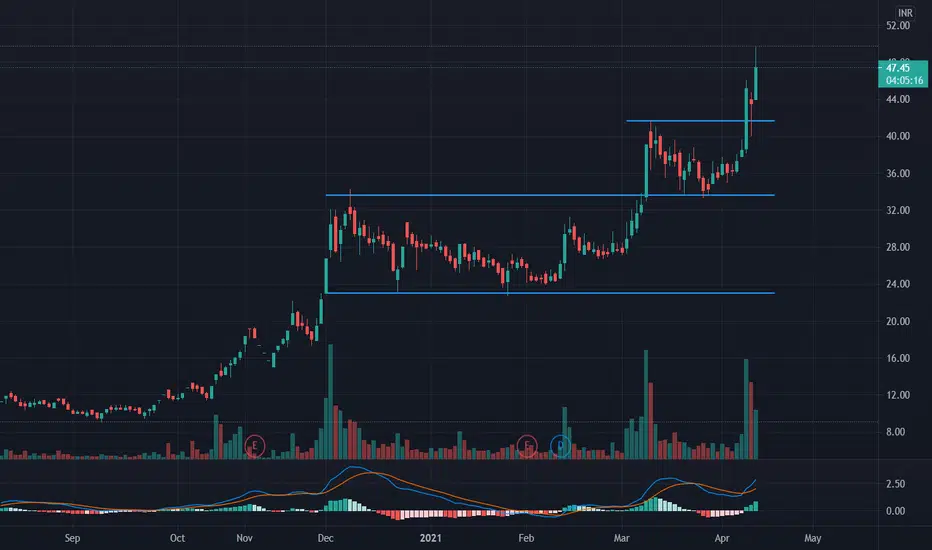Open the INR currency selector
Image resolution: width=932 pixels, height=550 pixels.
[x=905, y=12]
